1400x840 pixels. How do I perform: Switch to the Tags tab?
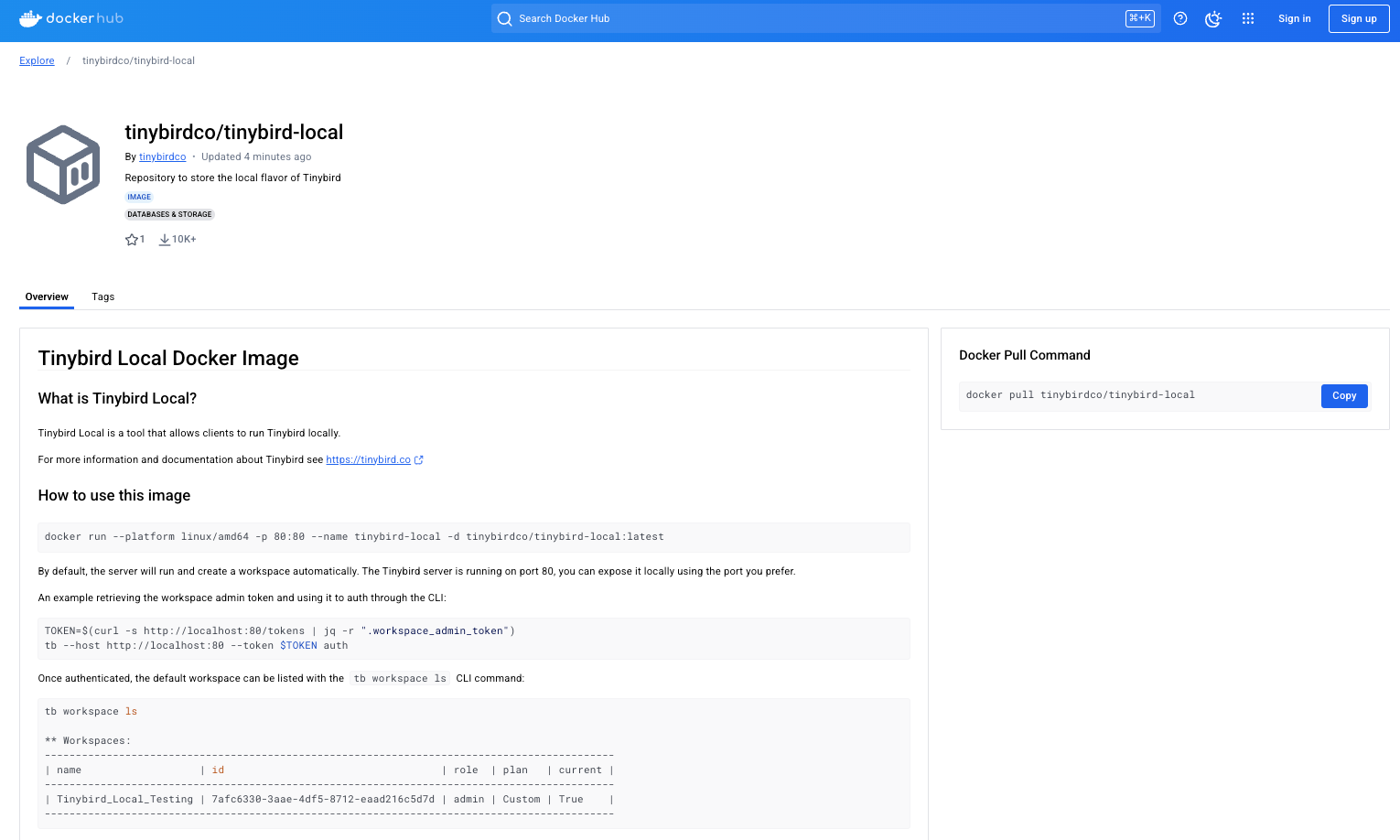click(102, 296)
